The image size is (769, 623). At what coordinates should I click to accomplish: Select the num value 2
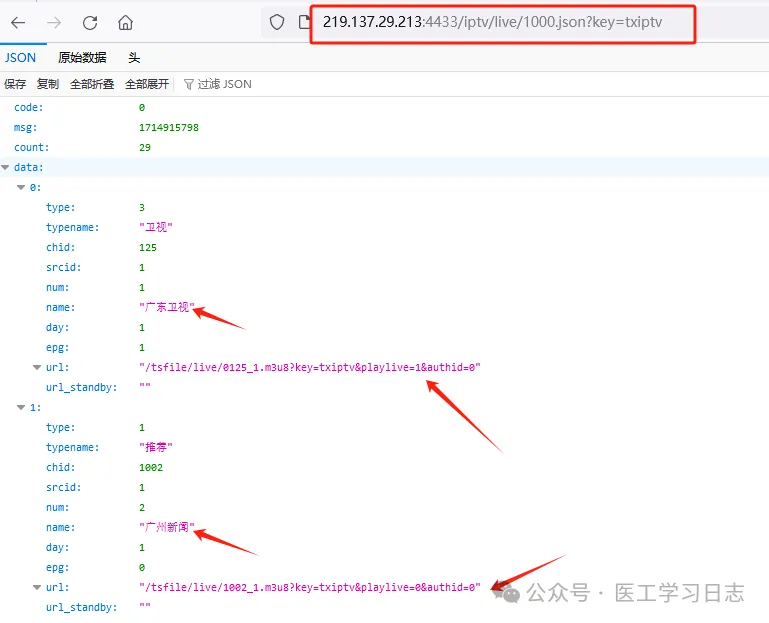[x=142, y=508]
